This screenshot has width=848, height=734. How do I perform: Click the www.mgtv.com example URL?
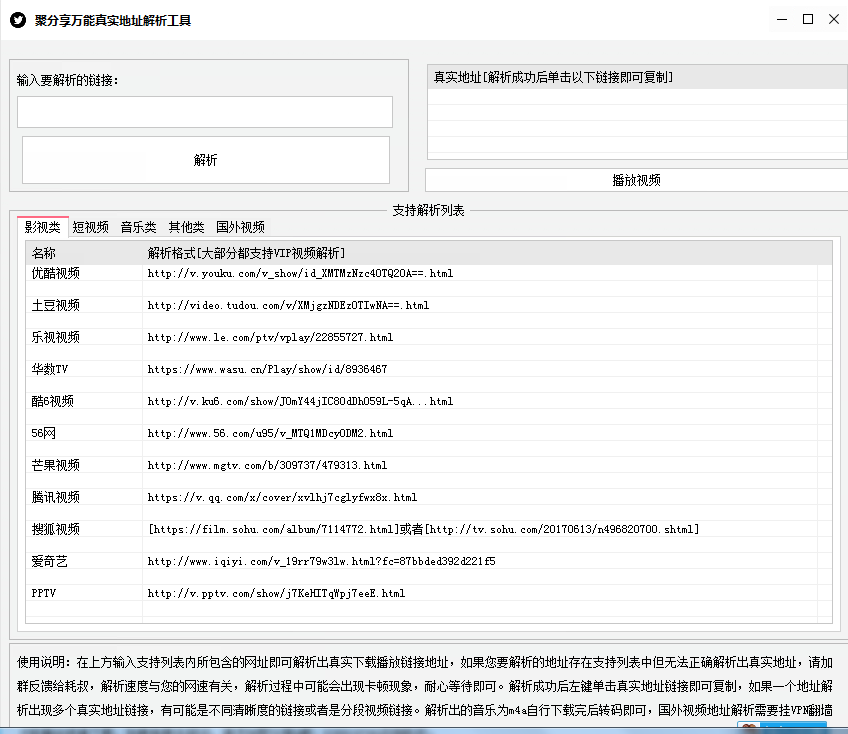[x=267, y=465]
